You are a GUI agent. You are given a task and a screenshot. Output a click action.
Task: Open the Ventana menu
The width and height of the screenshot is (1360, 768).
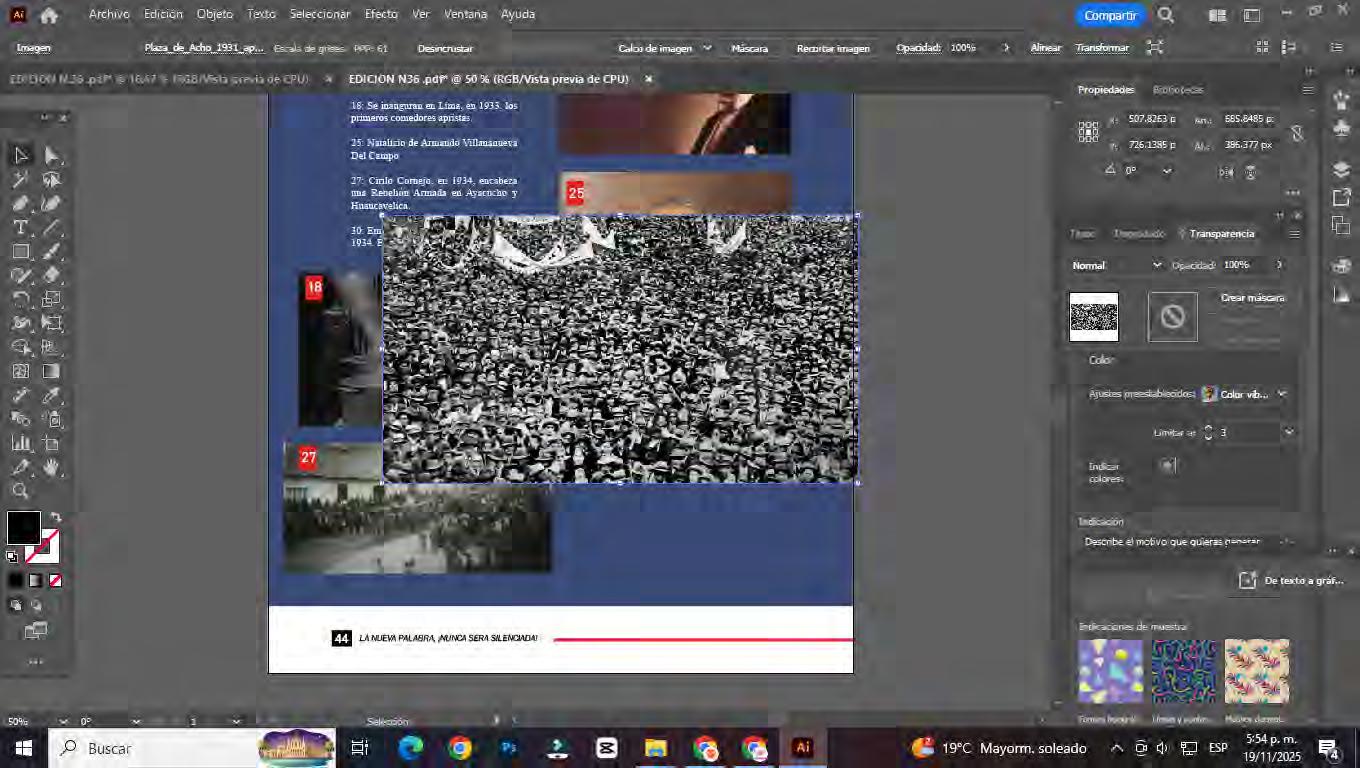coord(465,14)
